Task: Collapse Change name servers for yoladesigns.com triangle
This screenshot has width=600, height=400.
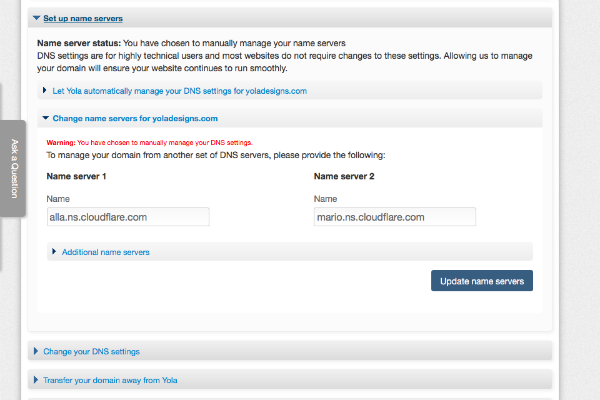Action: coord(46,118)
